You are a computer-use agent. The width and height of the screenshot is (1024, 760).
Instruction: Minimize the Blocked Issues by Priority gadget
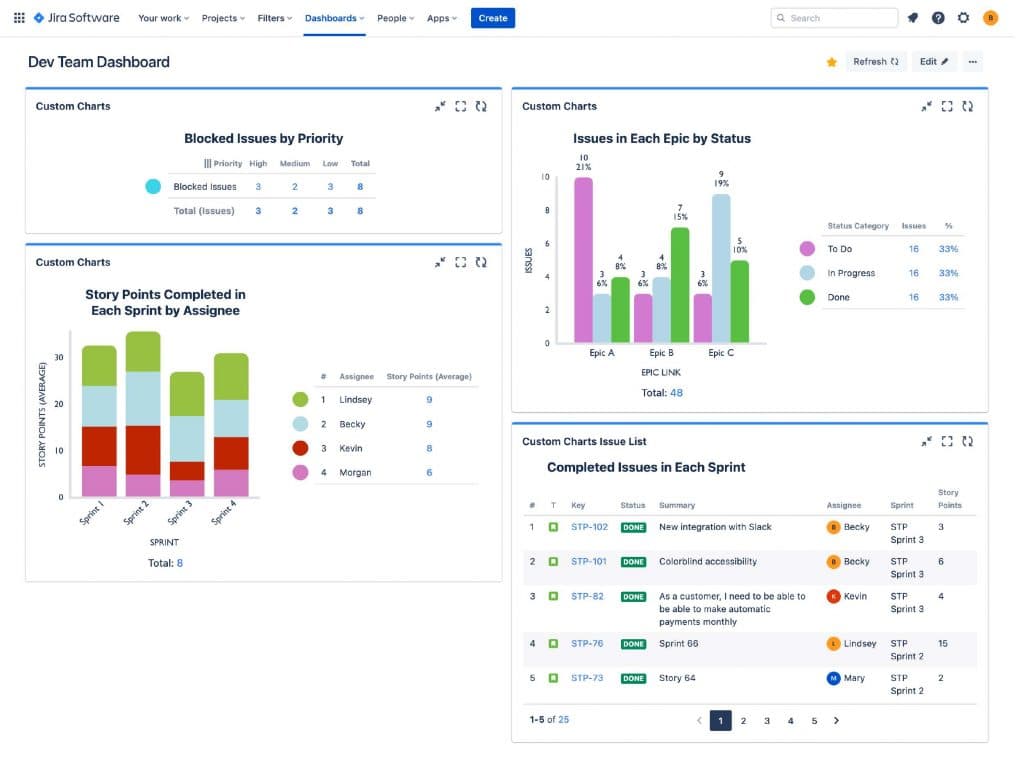coord(440,106)
